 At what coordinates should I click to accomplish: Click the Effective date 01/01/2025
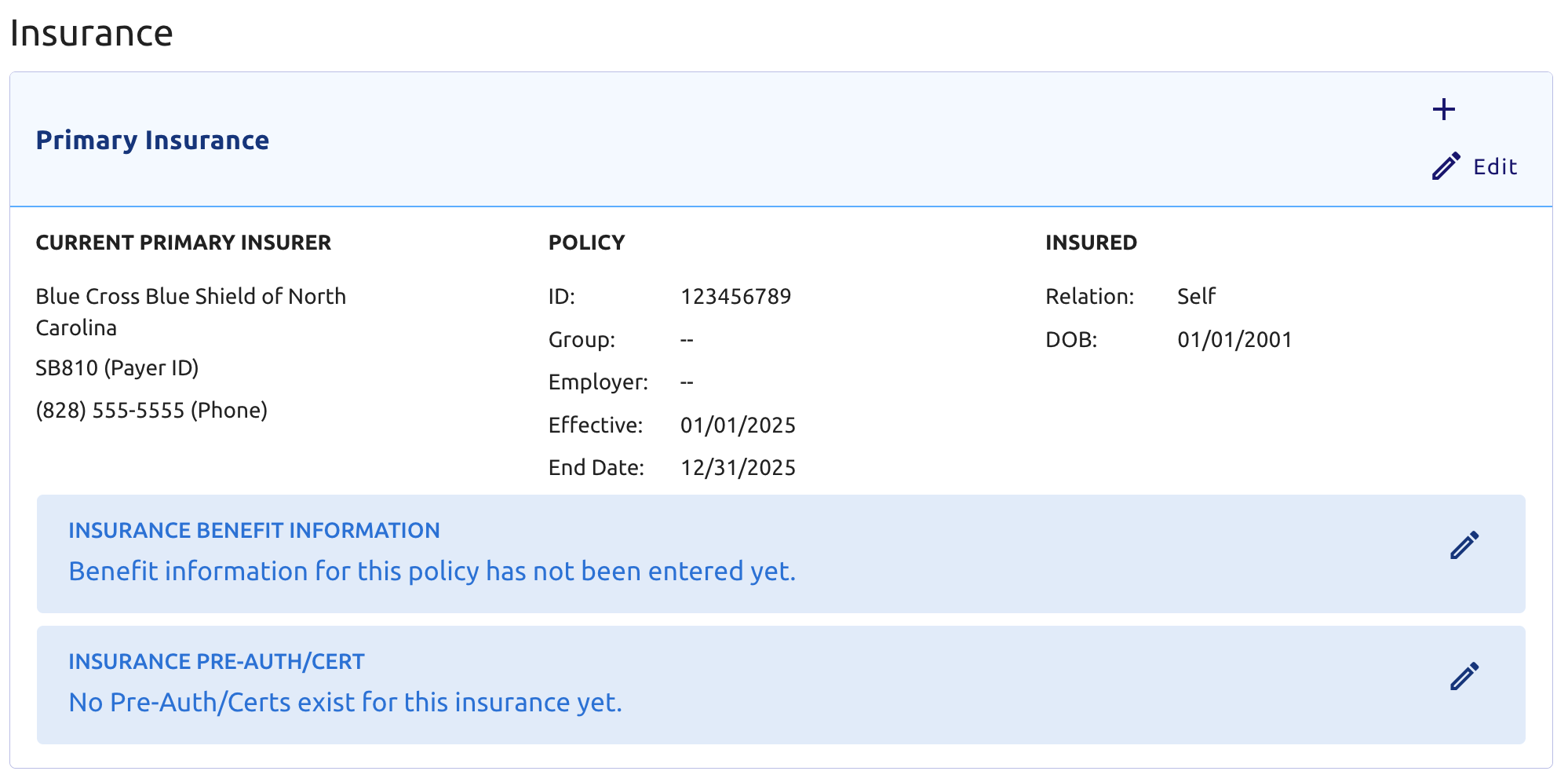(738, 426)
